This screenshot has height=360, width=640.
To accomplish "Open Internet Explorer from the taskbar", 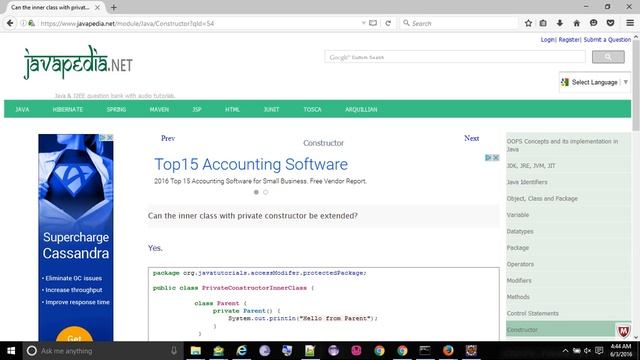I will point(242,351).
